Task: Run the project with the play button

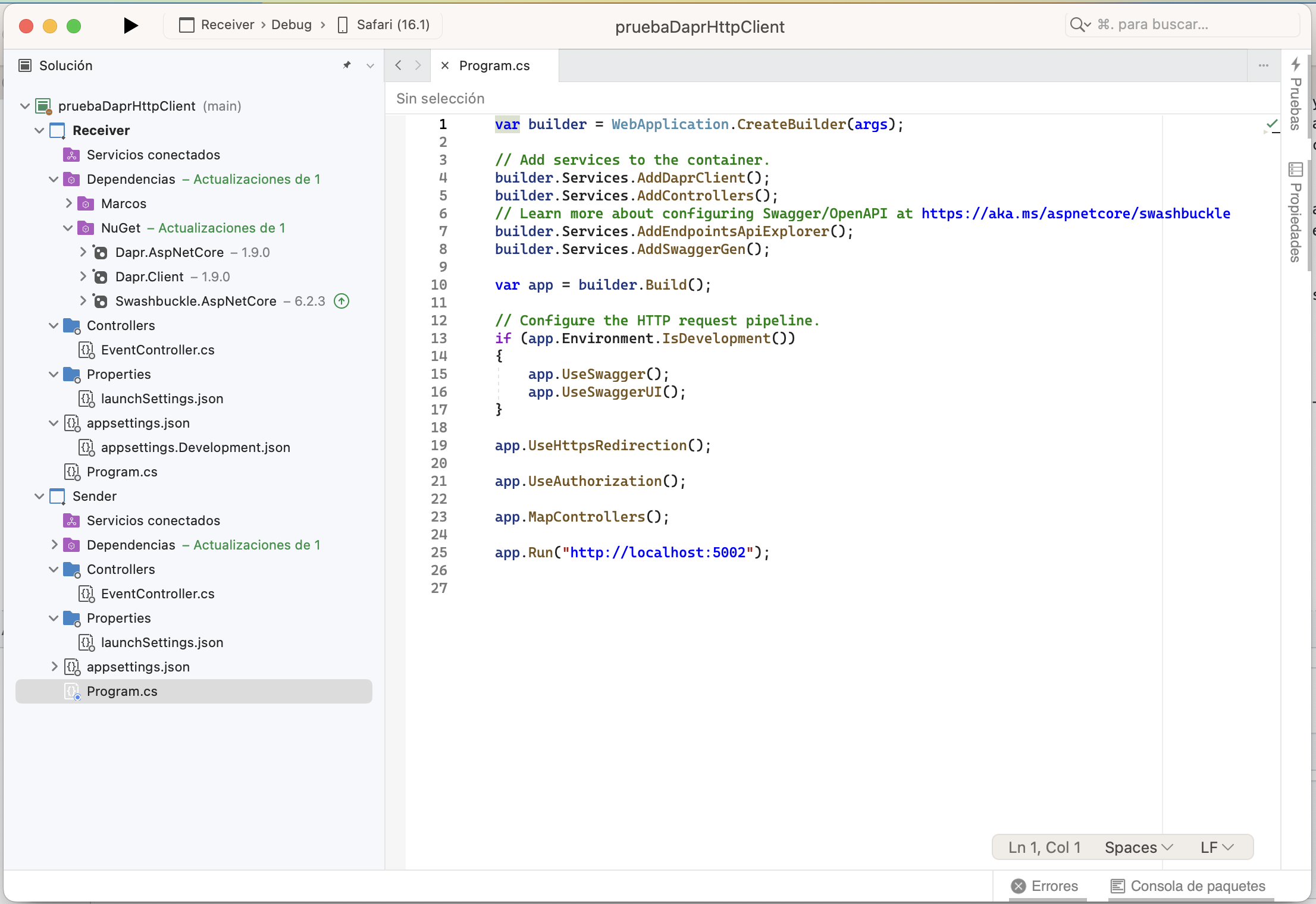Action: click(x=130, y=25)
